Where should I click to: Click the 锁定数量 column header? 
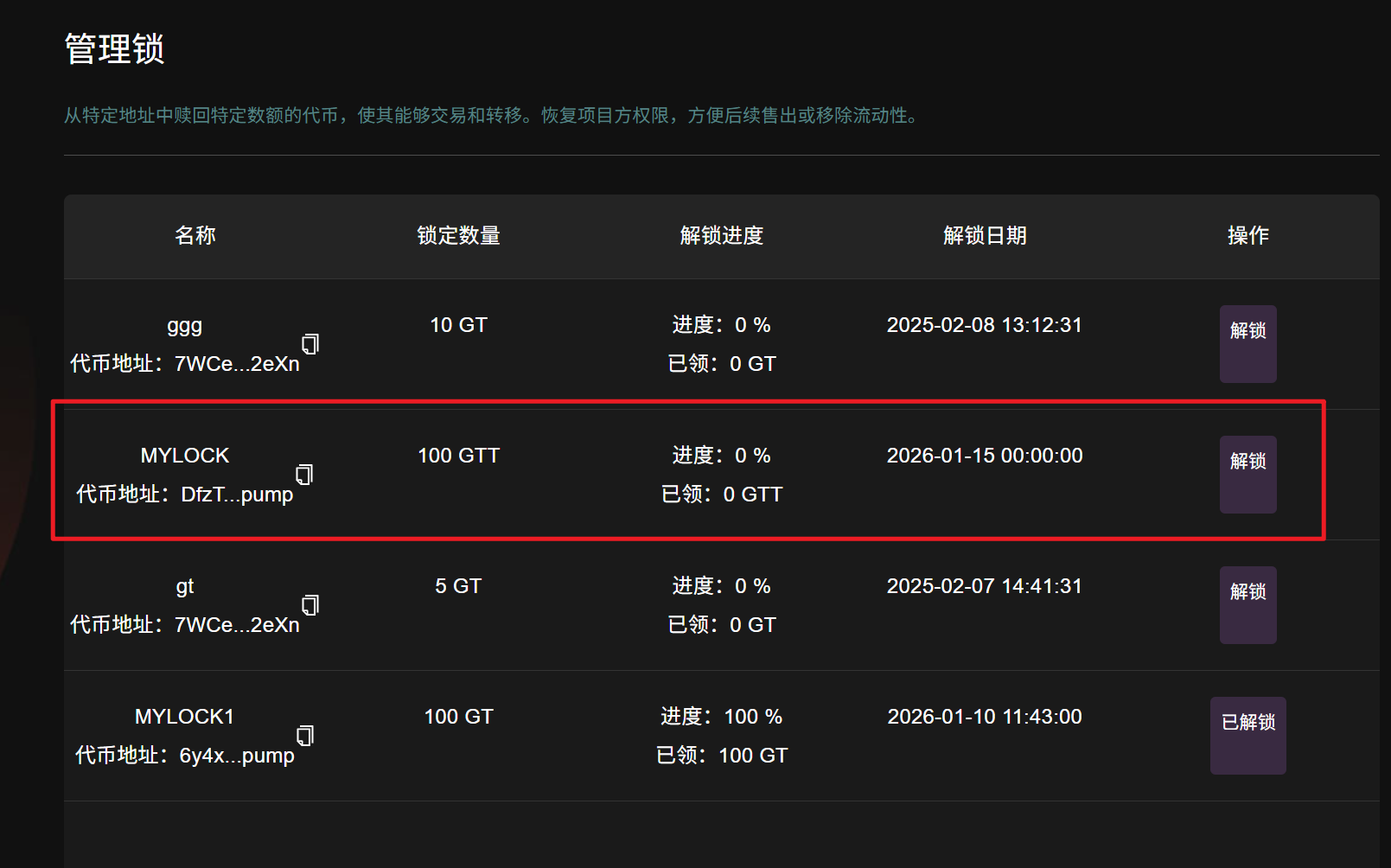[458, 235]
